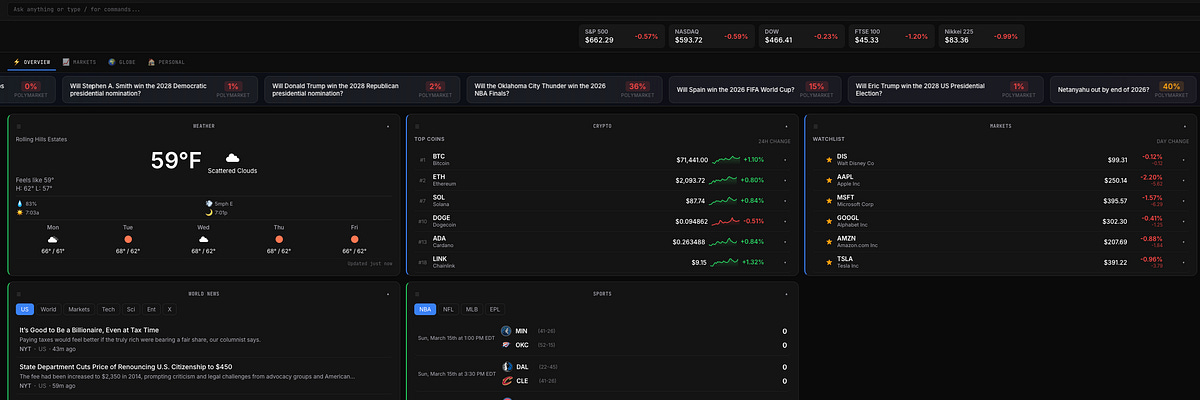Grab the Weather widget drag handle
1200x400 pixels.
[x=18, y=126]
